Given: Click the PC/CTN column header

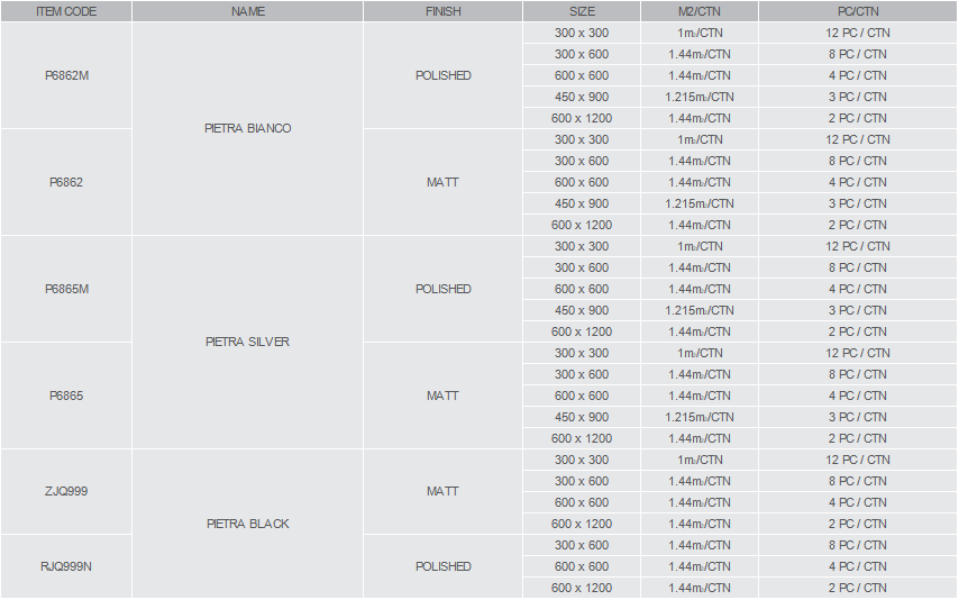Looking at the screenshot, I should pyautogui.click(x=858, y=11).
